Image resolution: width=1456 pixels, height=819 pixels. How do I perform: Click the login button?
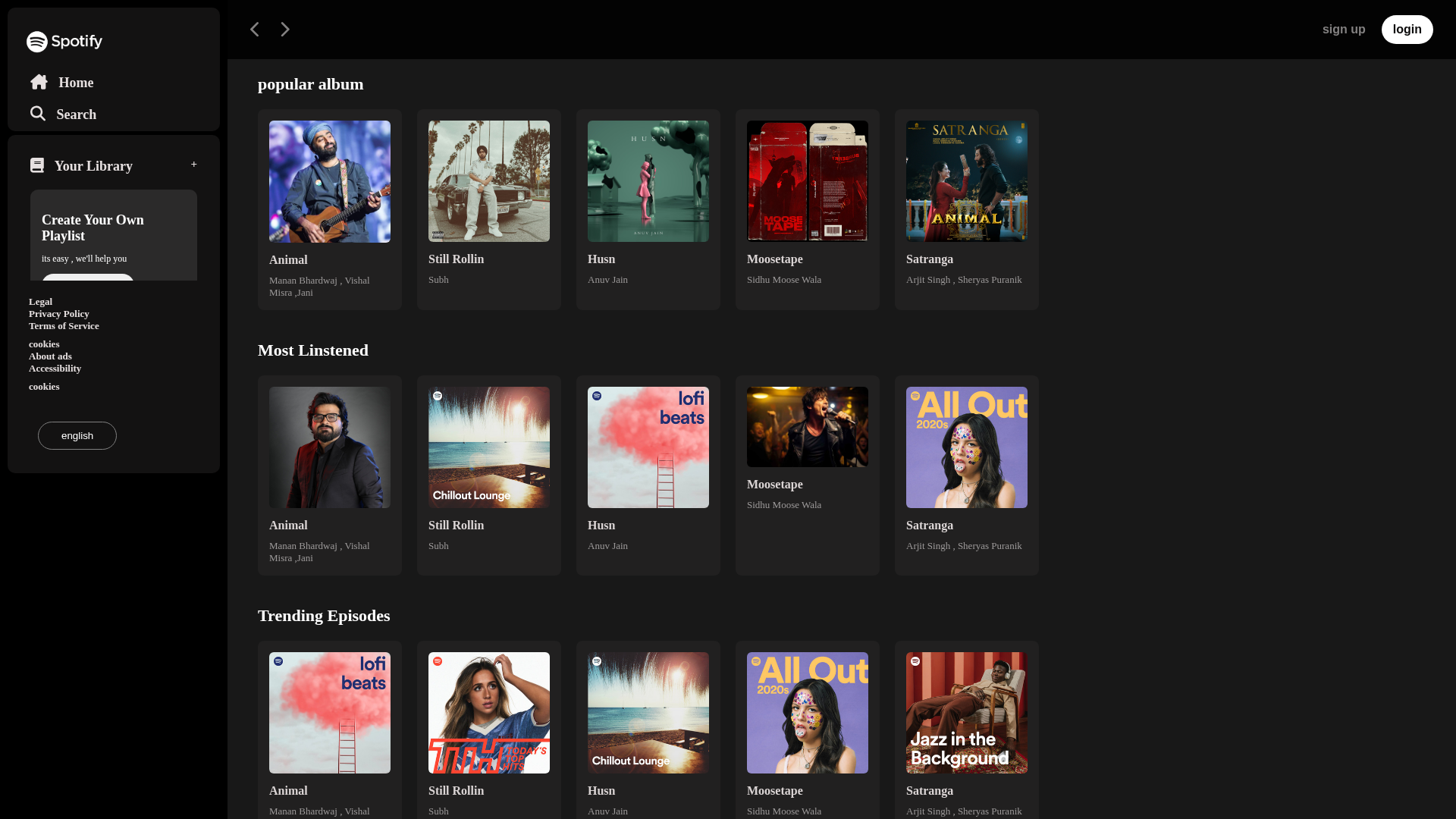[1407, 30]
